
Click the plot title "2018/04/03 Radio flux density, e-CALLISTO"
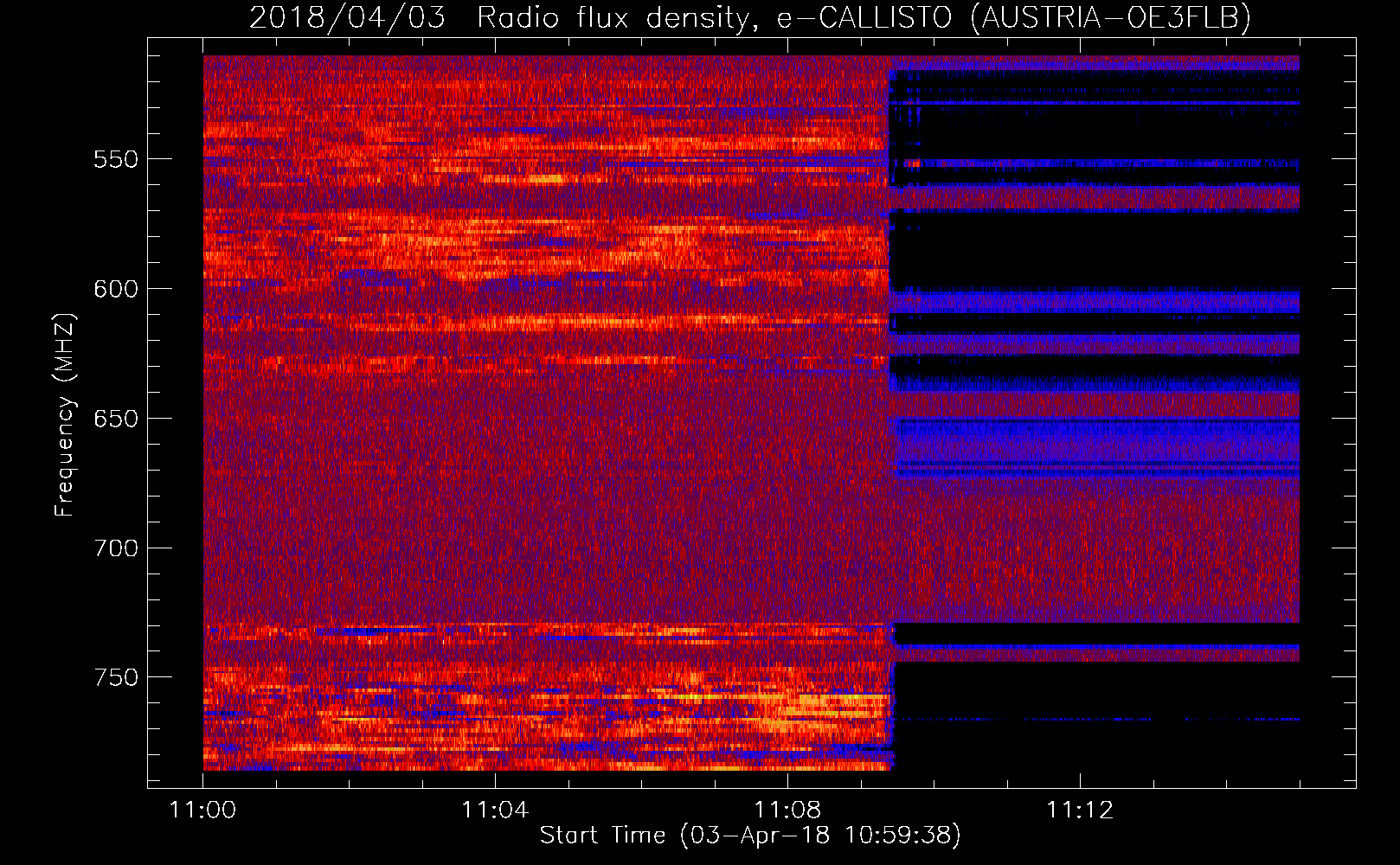pos(600,17)
